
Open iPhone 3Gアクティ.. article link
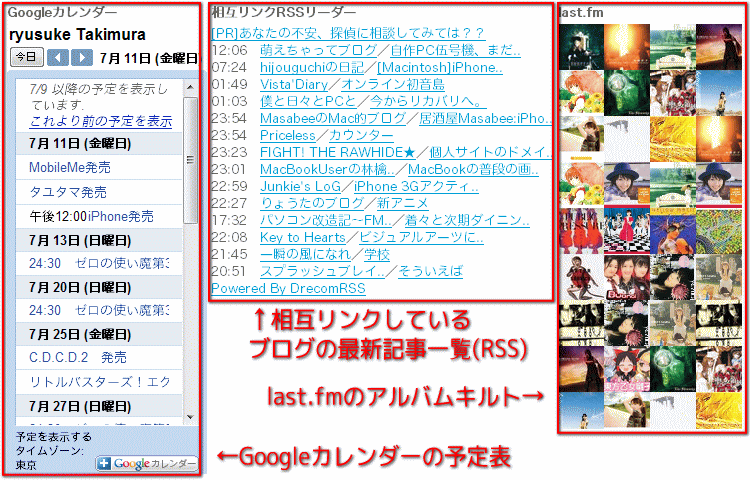416,186
